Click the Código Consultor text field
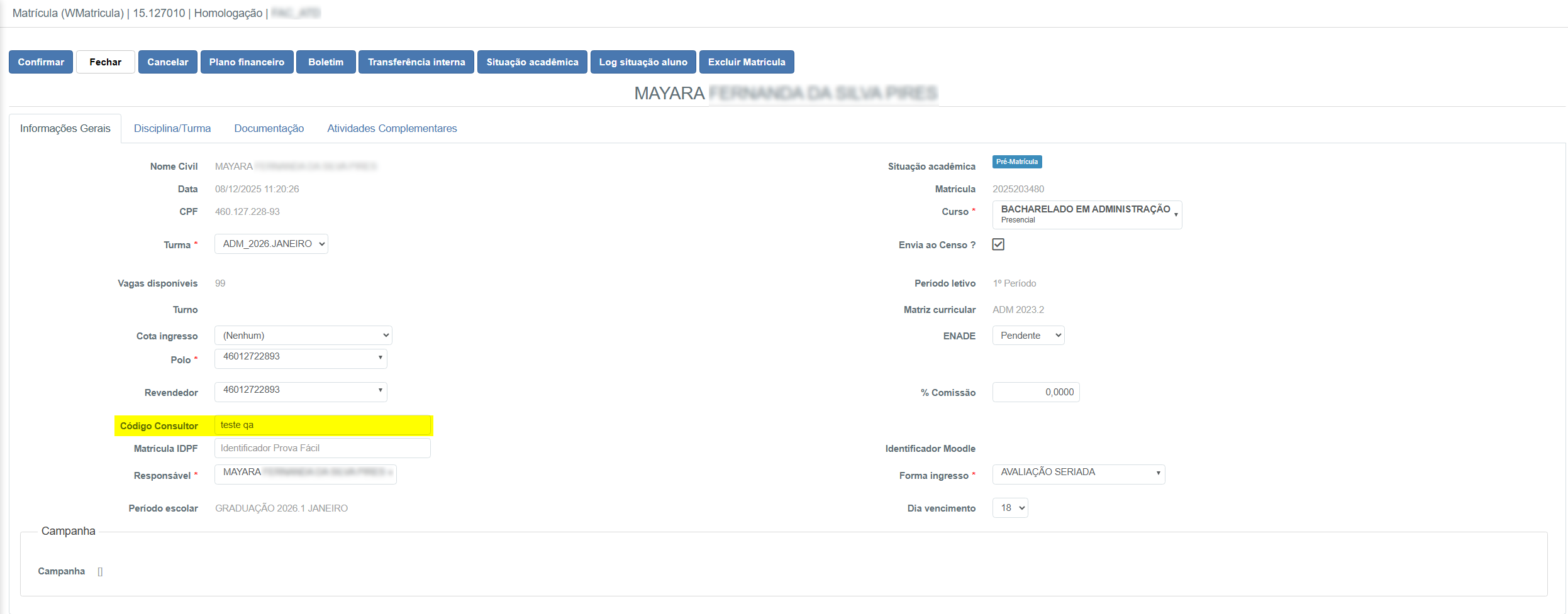 322,425
